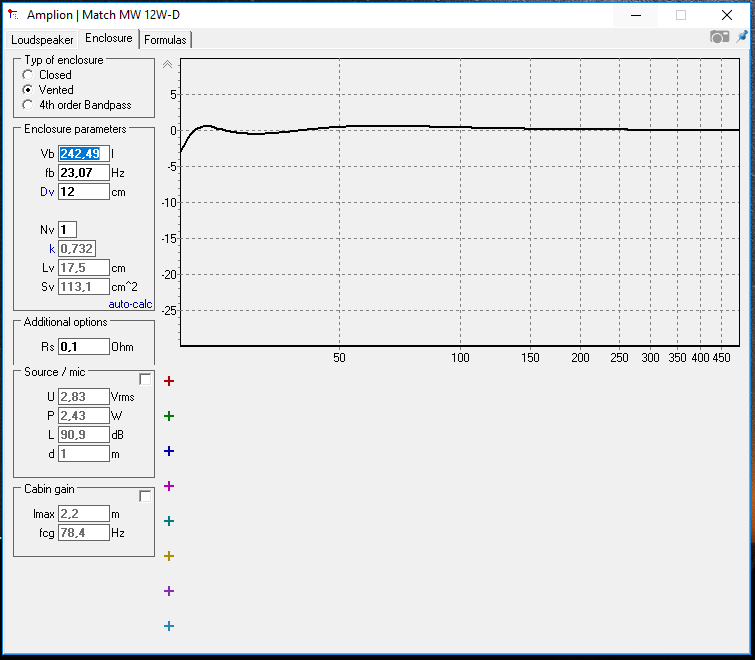The width and height of the screenshot is (755, 660).
Task: Click the auto-calc link
Action: tap(130, 304)
